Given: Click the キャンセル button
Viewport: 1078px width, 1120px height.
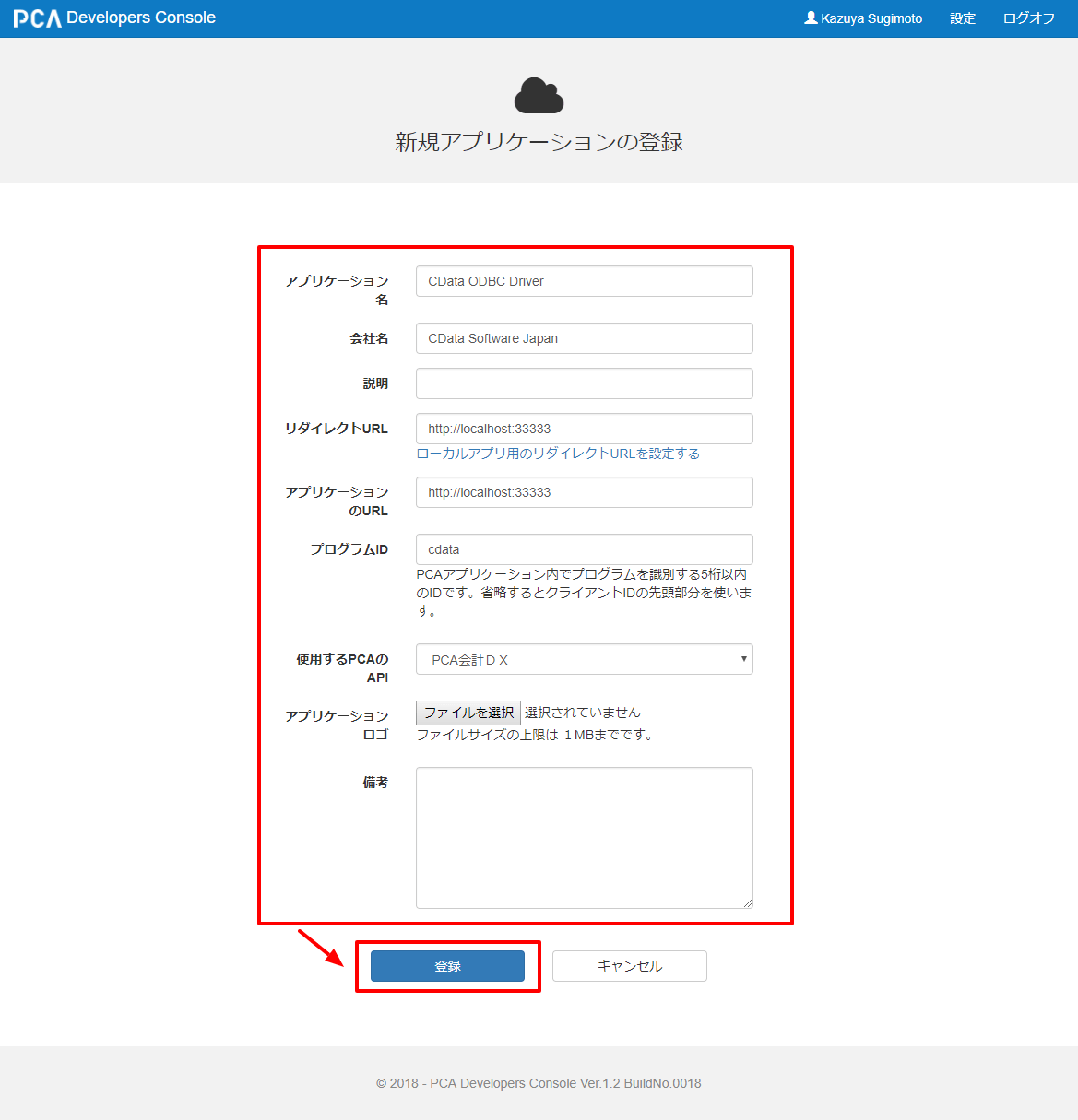Looking at the screenshot, I should click(x=630, y=966).
